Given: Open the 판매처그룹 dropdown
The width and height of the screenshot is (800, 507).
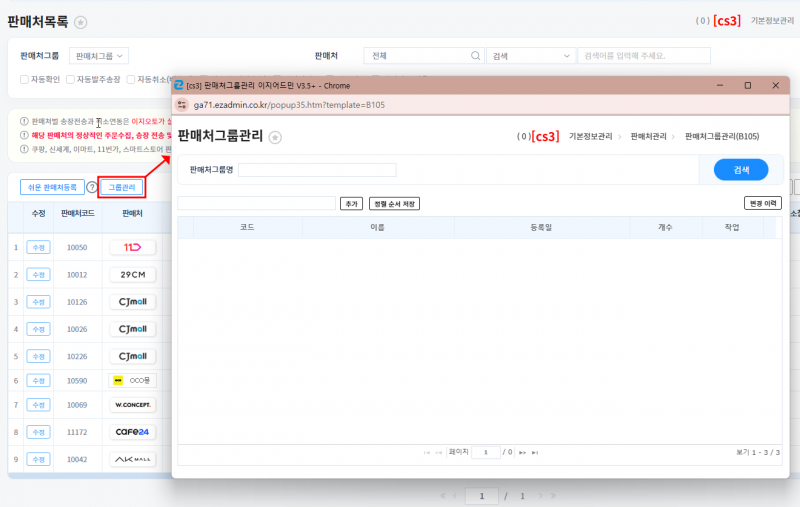Looking at the screenshot, I should click(x=99, y=56).
